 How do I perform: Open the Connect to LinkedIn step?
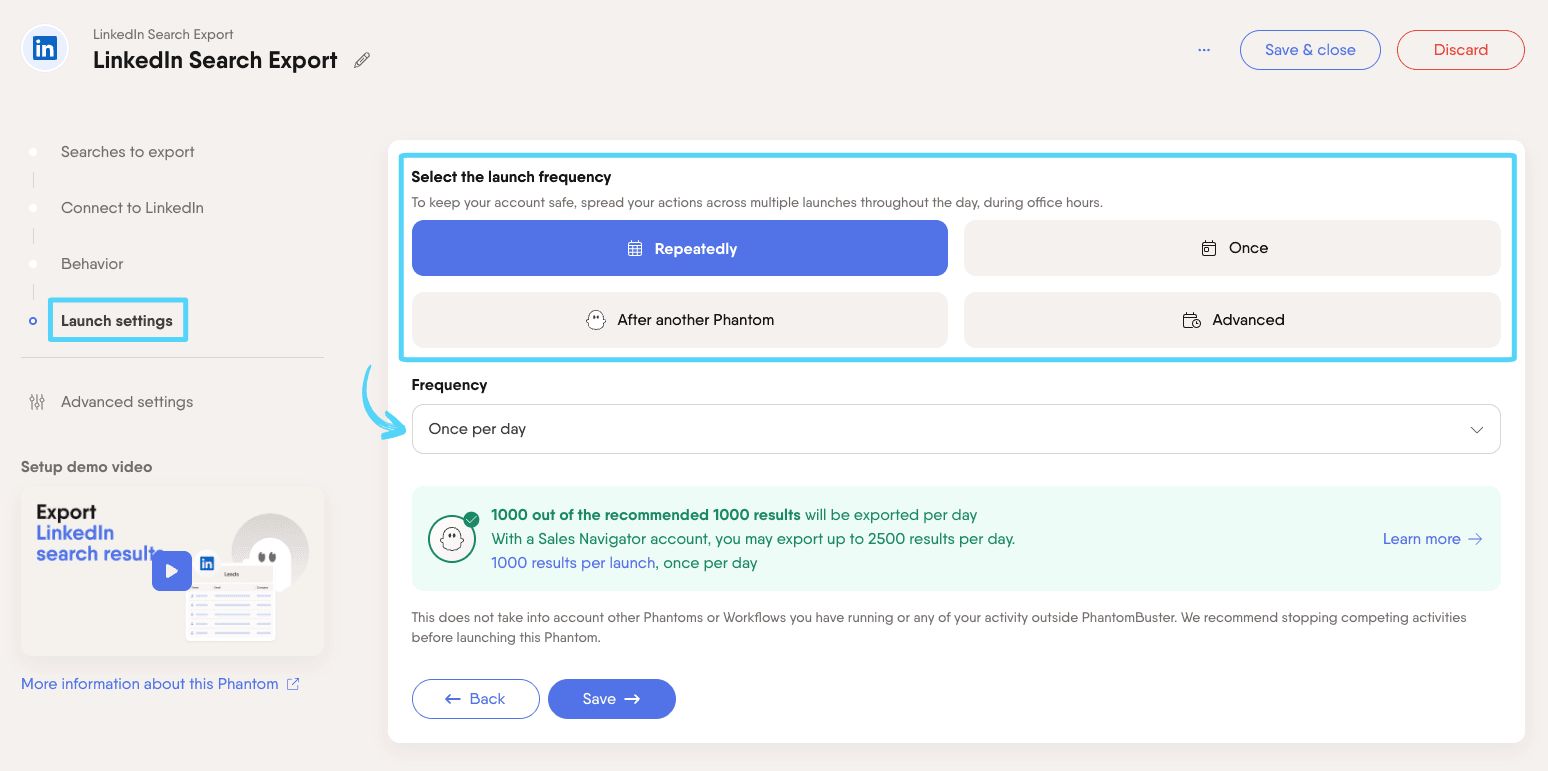point(132,208)
